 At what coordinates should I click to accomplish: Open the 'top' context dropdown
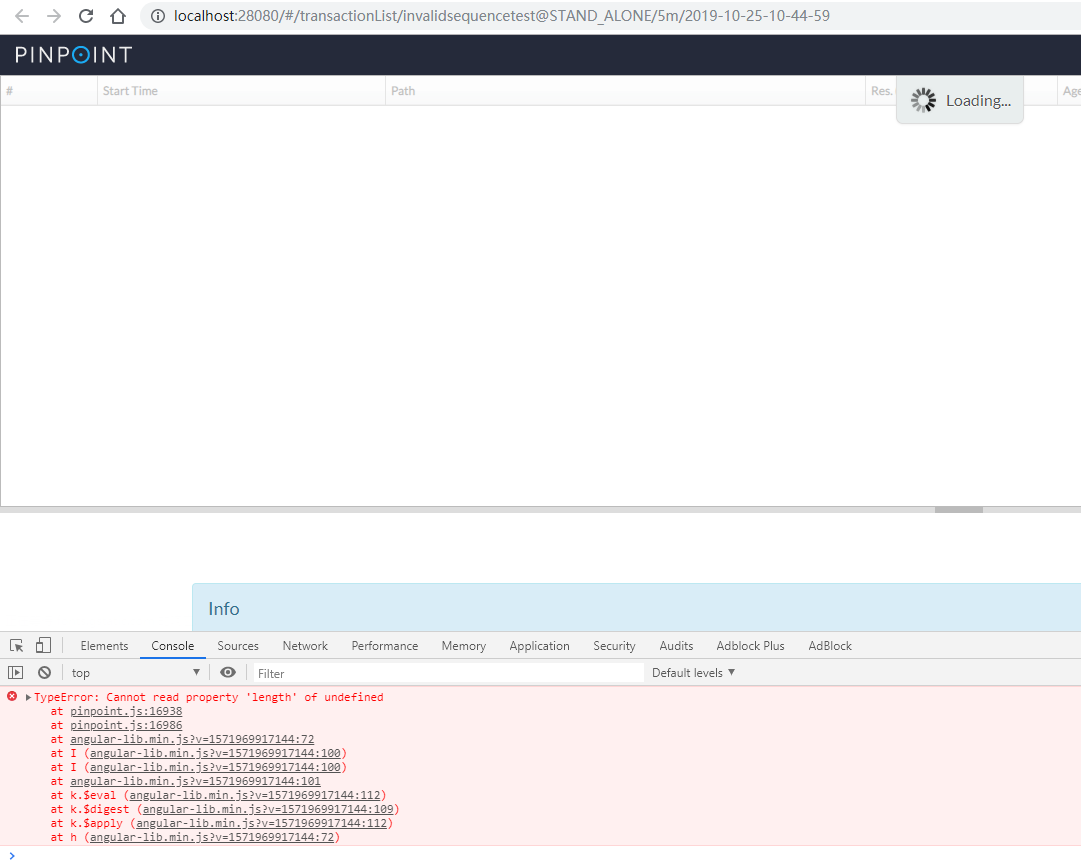point(135,673)
